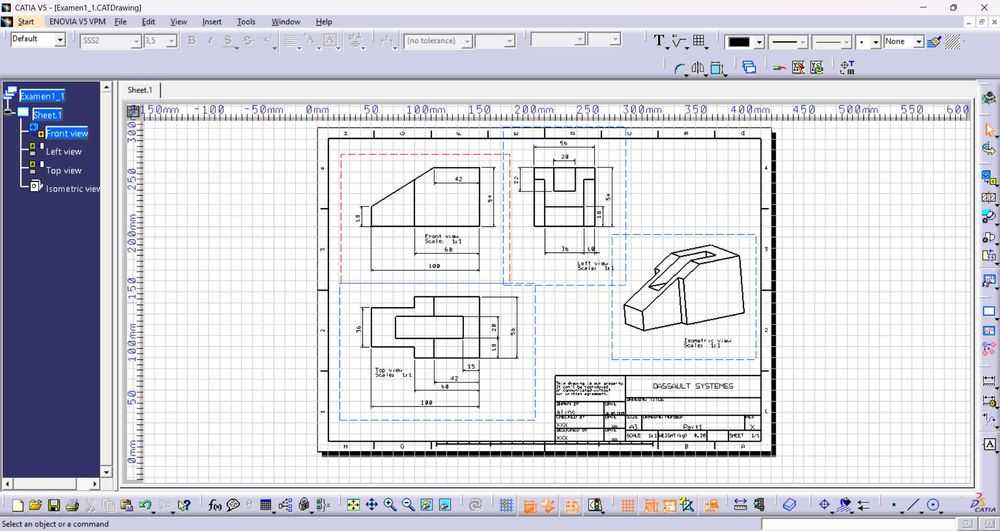Open the black graphic color swatch dropdown

[x=759, y=41]
